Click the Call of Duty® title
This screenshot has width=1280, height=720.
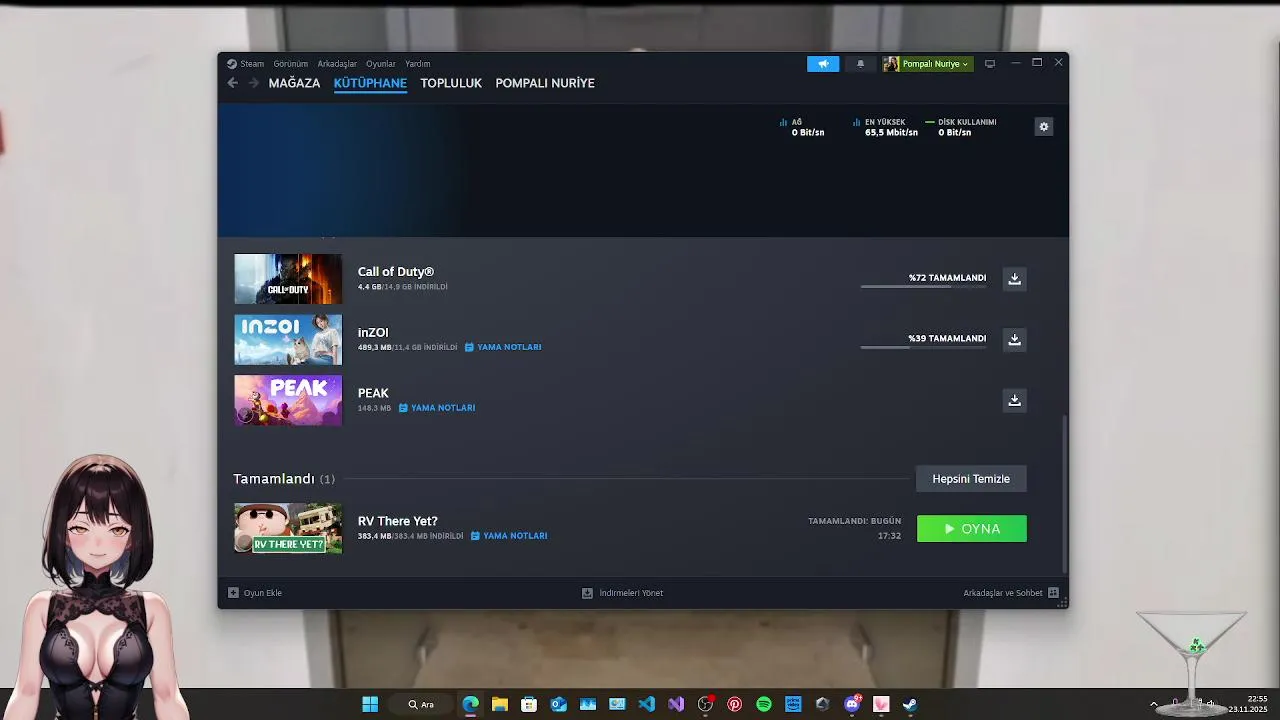(x=396, y=272)
